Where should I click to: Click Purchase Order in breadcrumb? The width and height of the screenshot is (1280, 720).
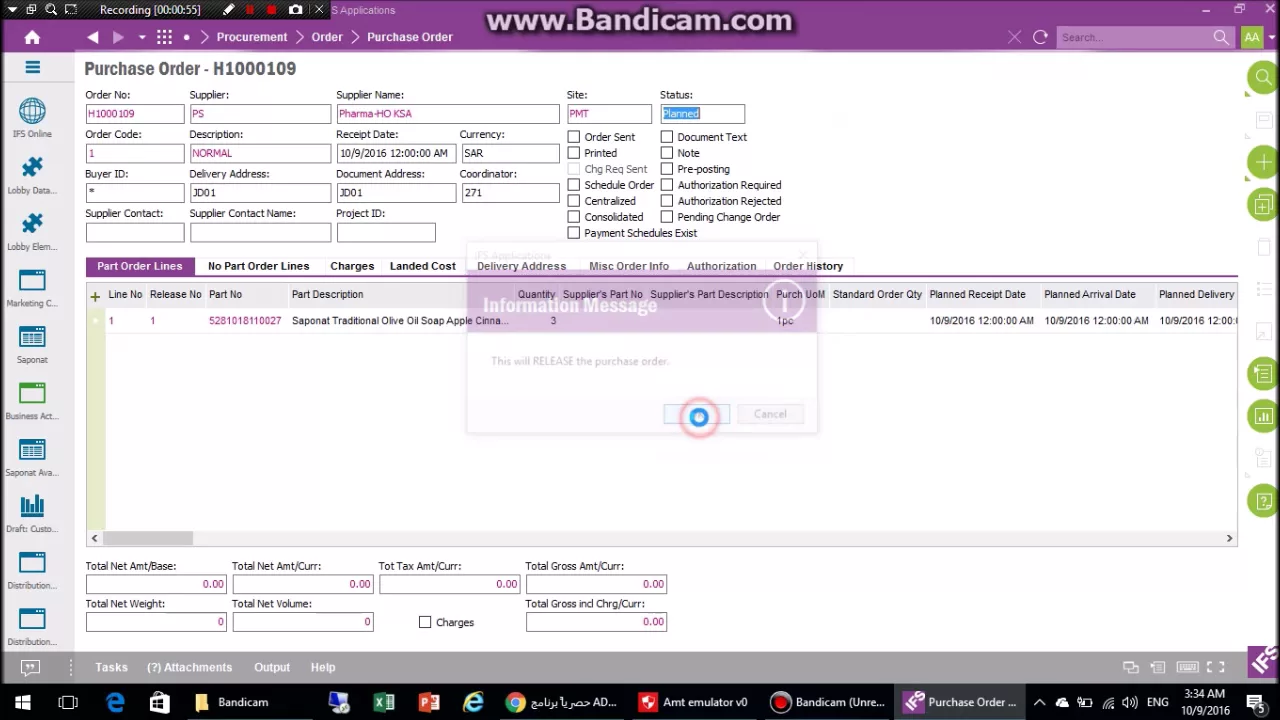[410, 37]
